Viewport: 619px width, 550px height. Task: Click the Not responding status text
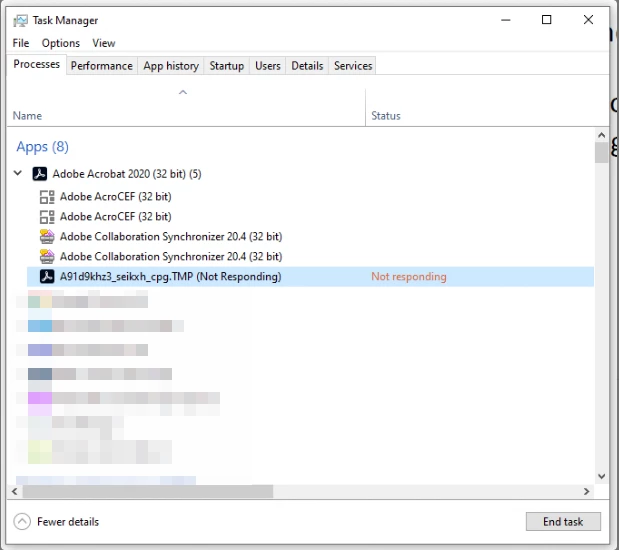tap(409, 276)
